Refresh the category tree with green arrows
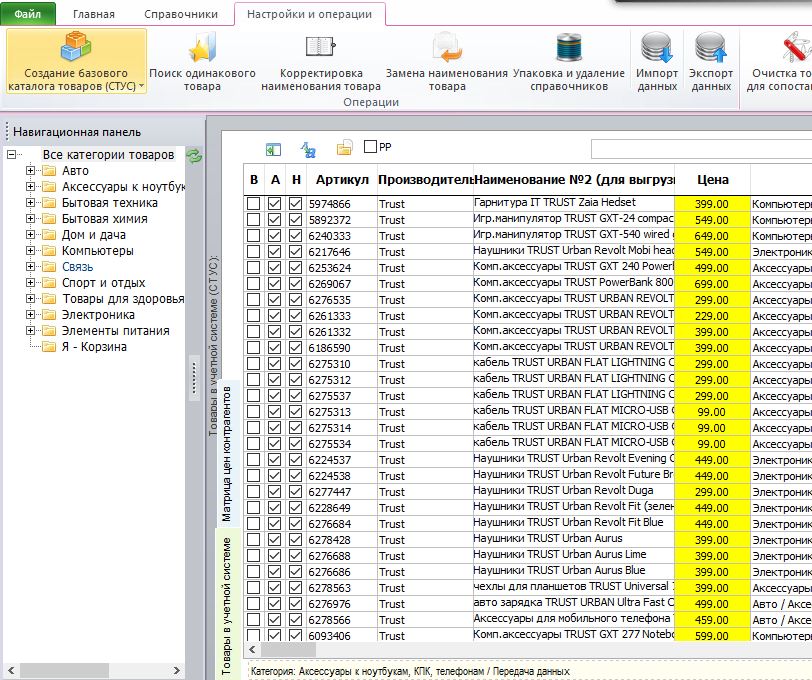This screenshot has width=812, height=680. click(x=194, y=155)
